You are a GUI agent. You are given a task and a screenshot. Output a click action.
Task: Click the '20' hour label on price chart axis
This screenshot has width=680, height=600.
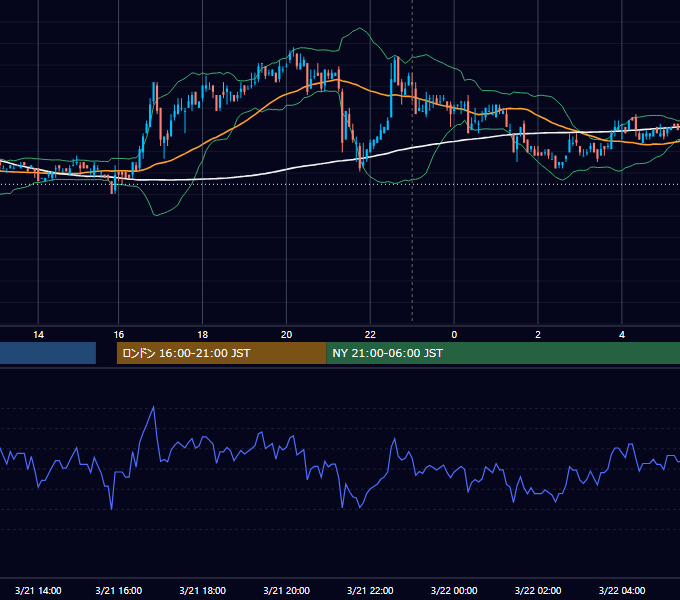tap(286, 335)
